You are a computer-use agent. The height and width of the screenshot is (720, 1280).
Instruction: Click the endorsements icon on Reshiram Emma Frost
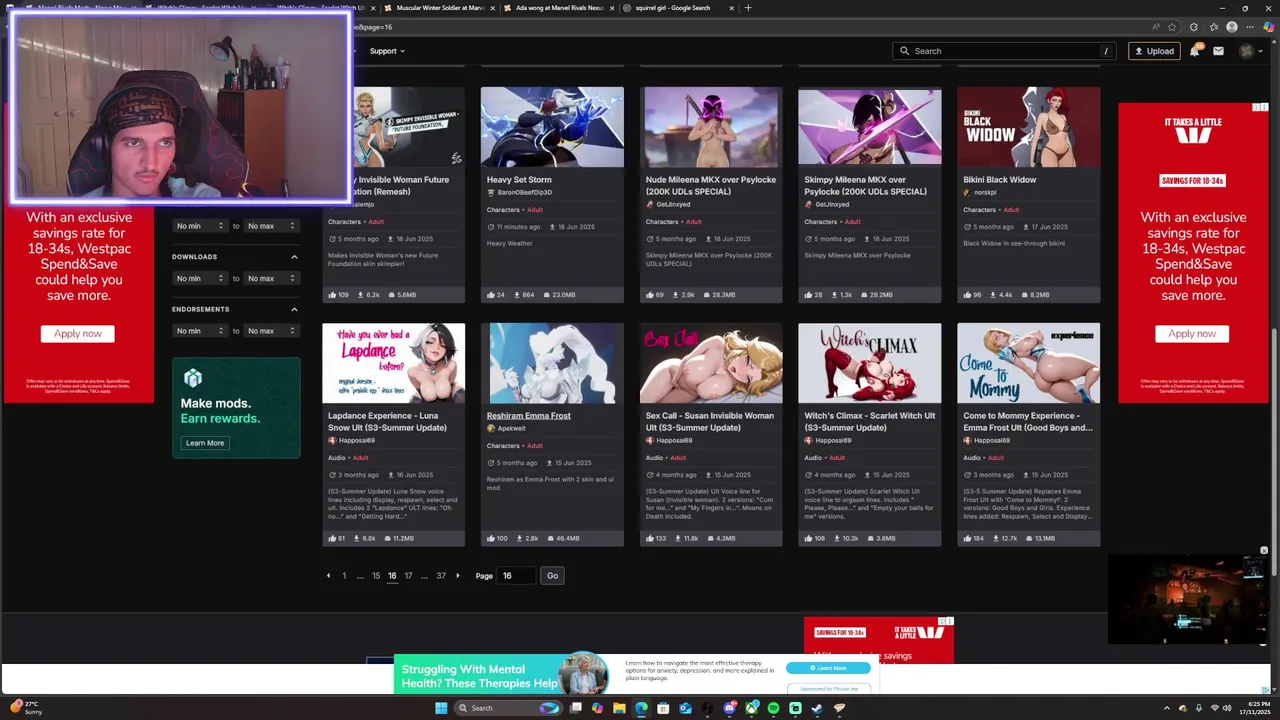click(x=491, y=538)
